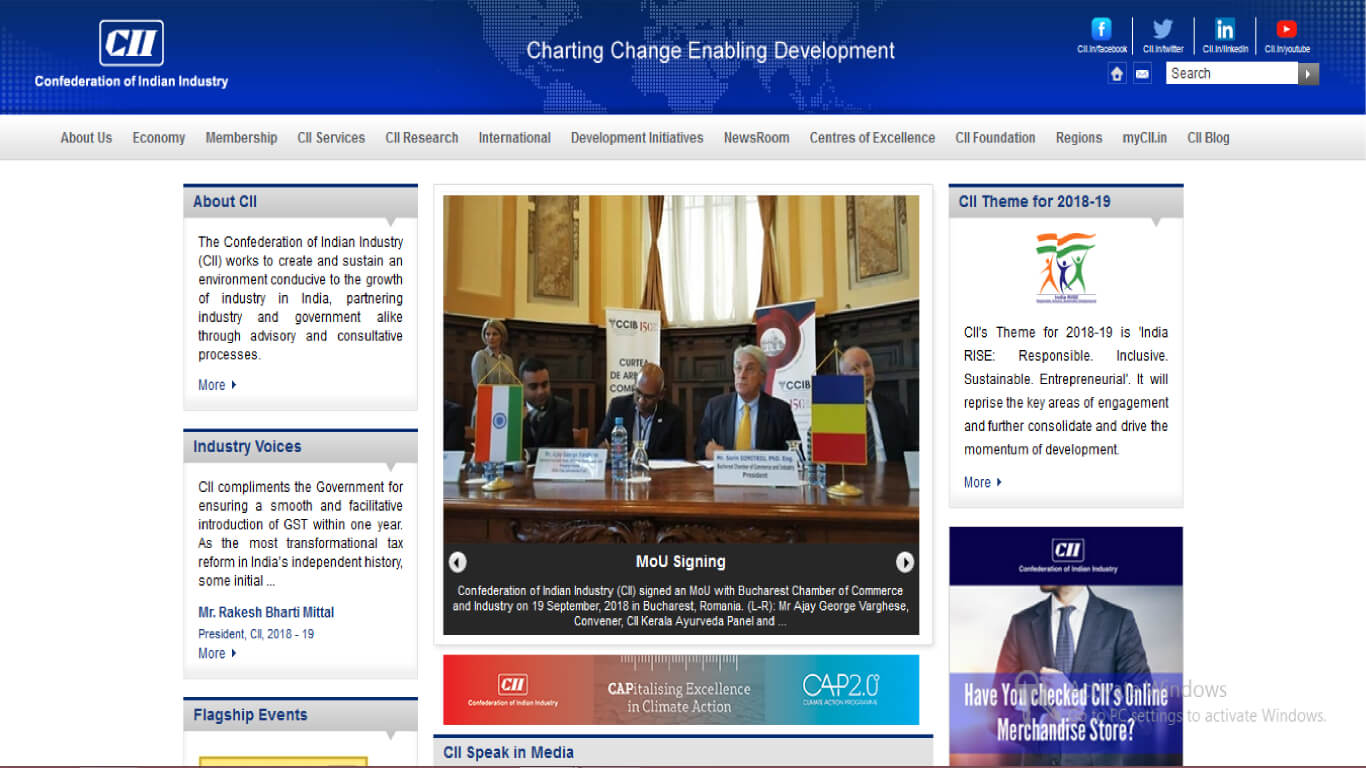The height and width of the screenshot is (768, 1366).
Task: Open the Development Initiatives menu
Action: click(637, 138)
